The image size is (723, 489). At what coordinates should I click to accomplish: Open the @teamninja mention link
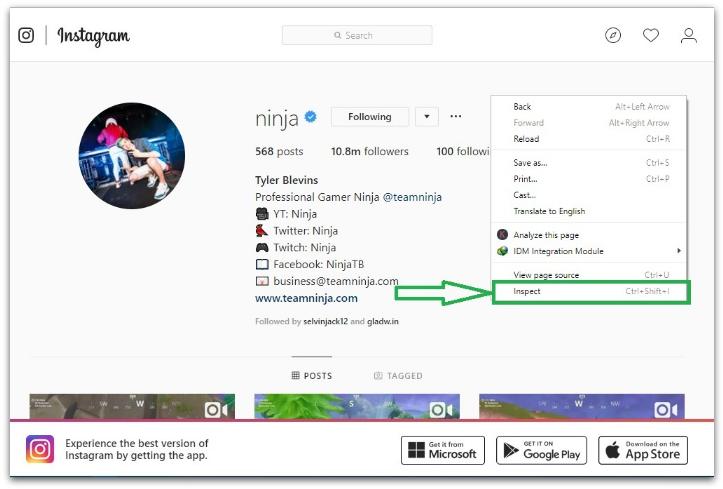coord(412,197)
